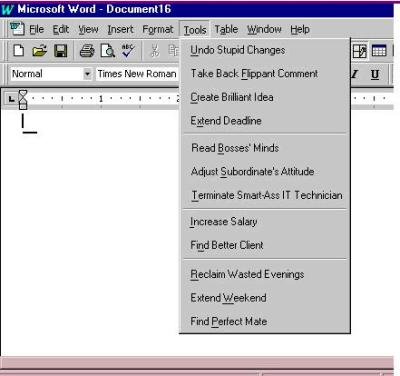Click the Open folder icon

point(39,51)
